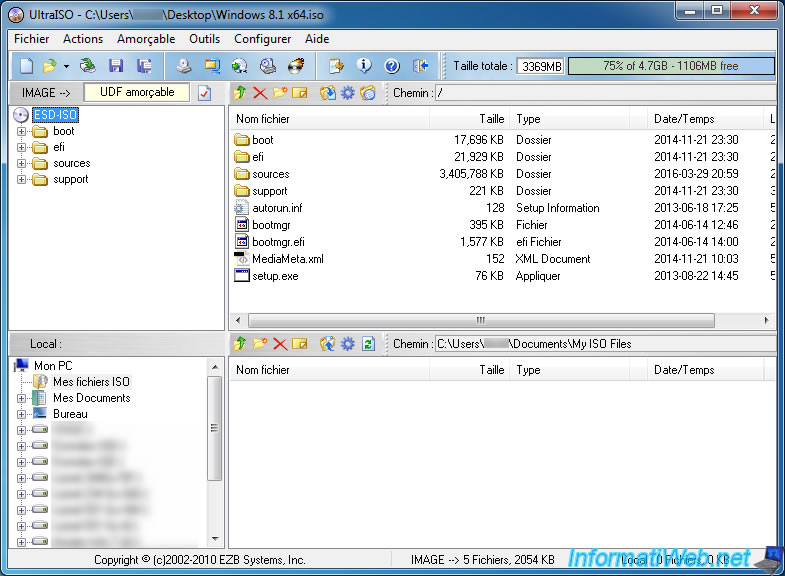Click the folder-with-globe icon in image toolbar
The width and height of the screenshot is (785, 576).
pos(367,93)
